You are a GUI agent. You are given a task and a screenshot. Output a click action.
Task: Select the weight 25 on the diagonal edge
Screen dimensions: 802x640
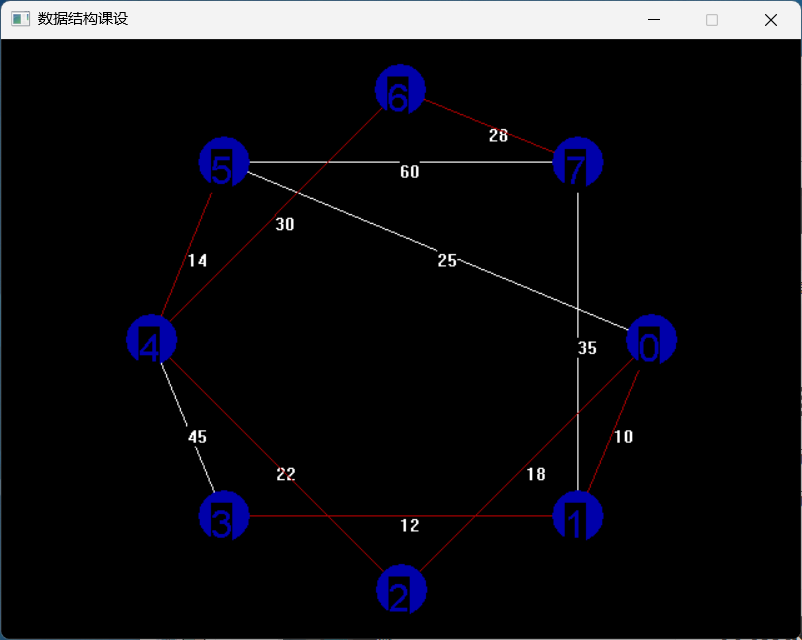tap(447, 261)
